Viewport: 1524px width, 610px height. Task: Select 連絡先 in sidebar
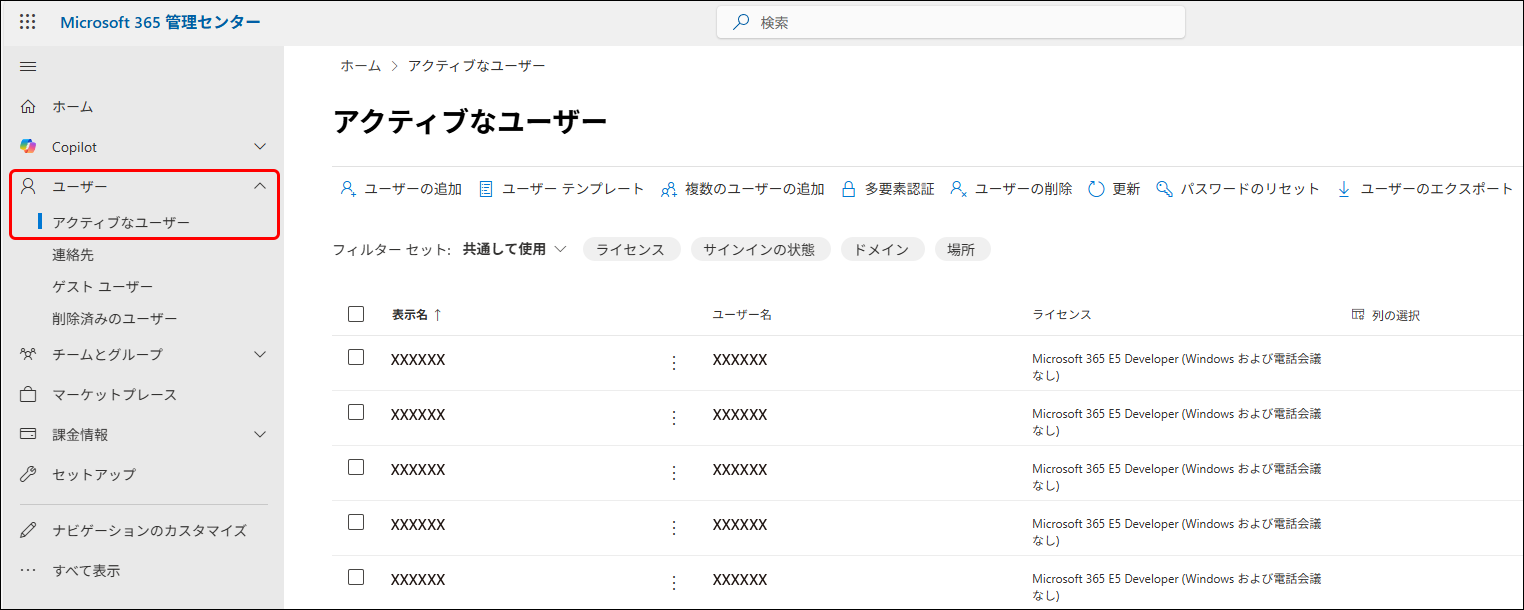point(73,255)
